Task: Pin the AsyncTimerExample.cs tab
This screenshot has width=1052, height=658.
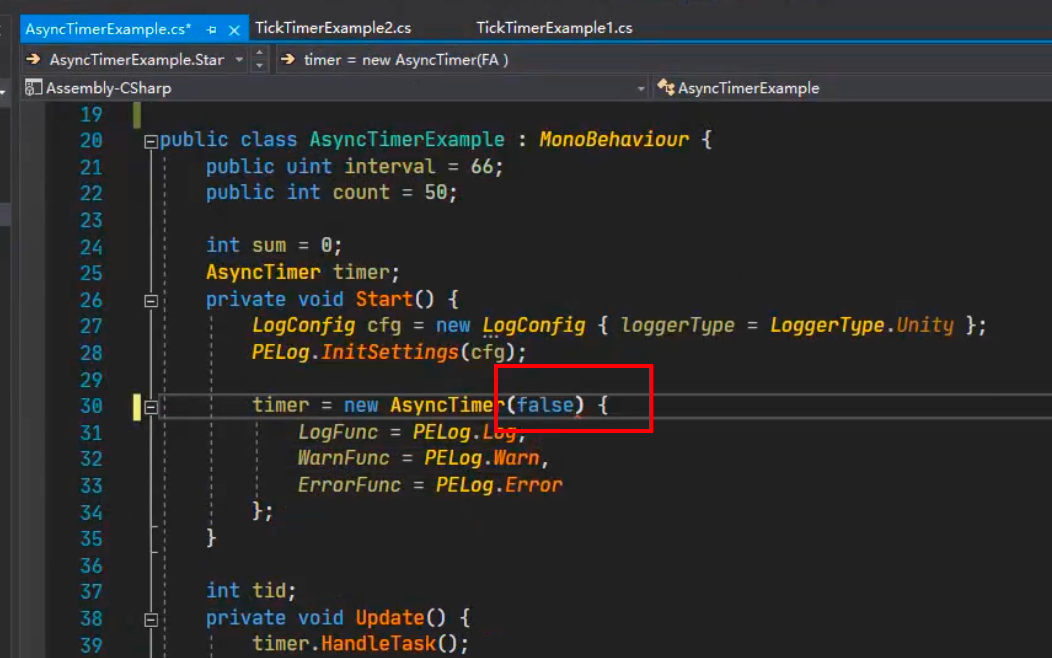Action: [211, 29]
